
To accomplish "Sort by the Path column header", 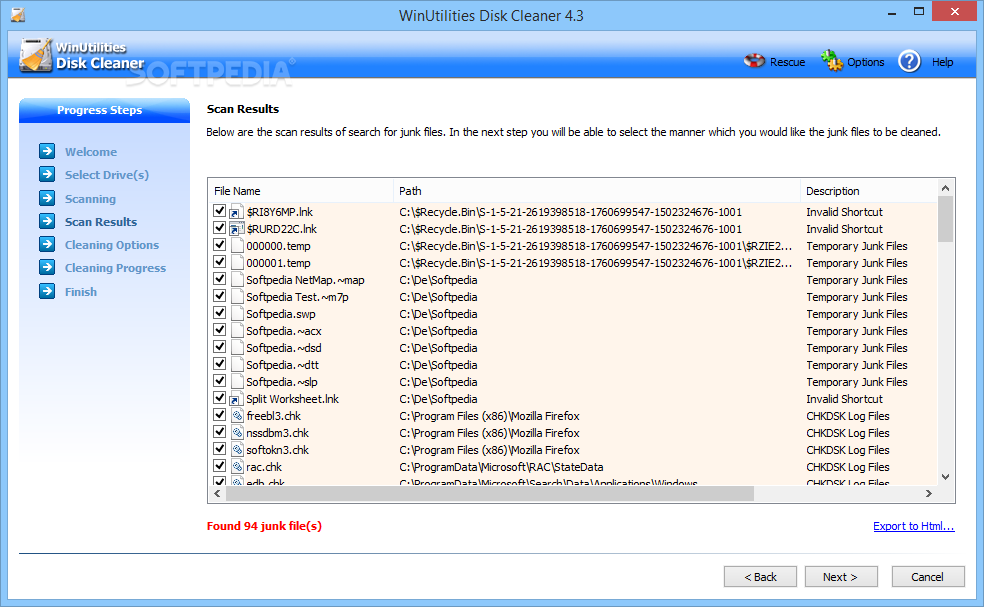I will 597,191.
